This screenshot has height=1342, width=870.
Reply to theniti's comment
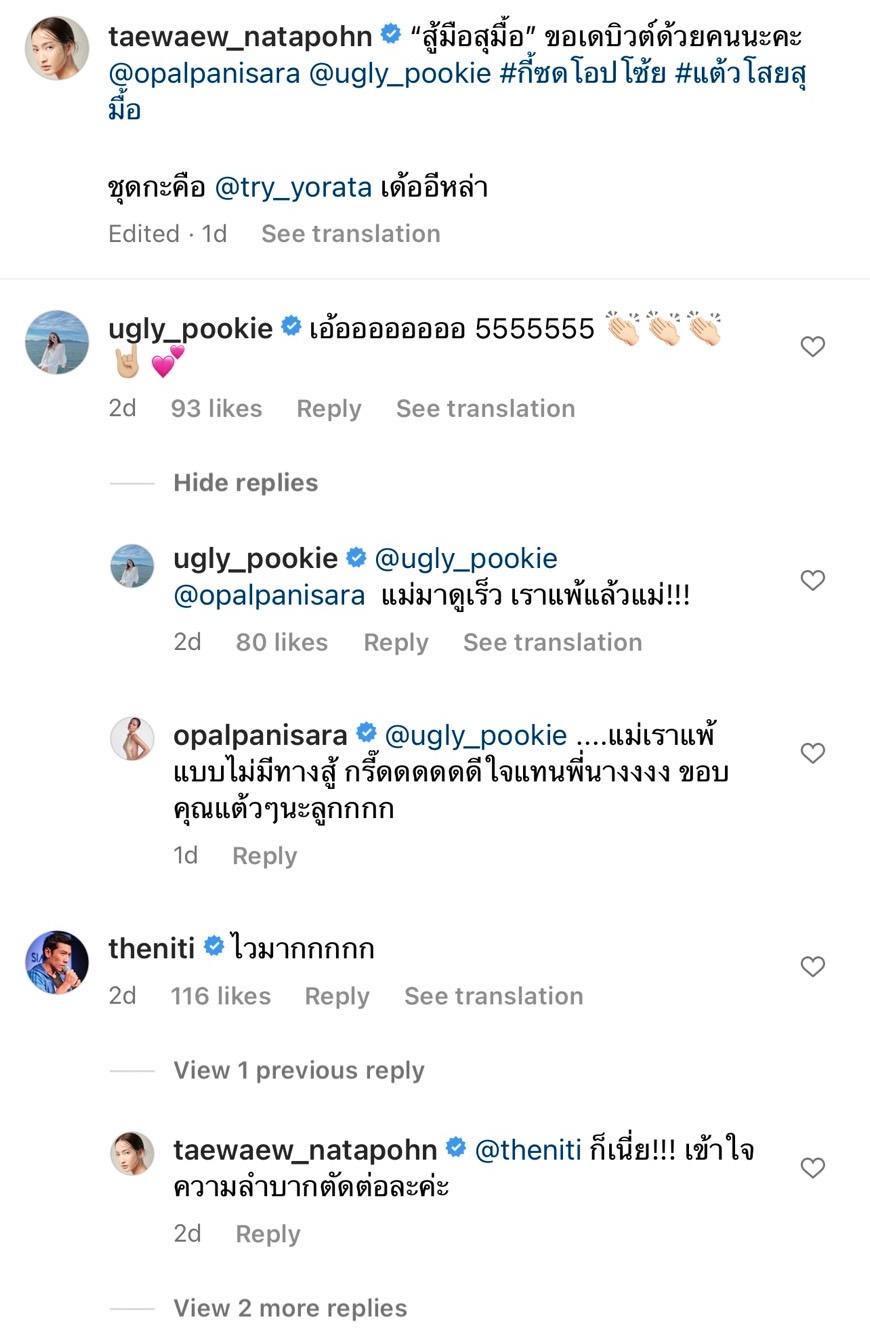tap(336, 996)
